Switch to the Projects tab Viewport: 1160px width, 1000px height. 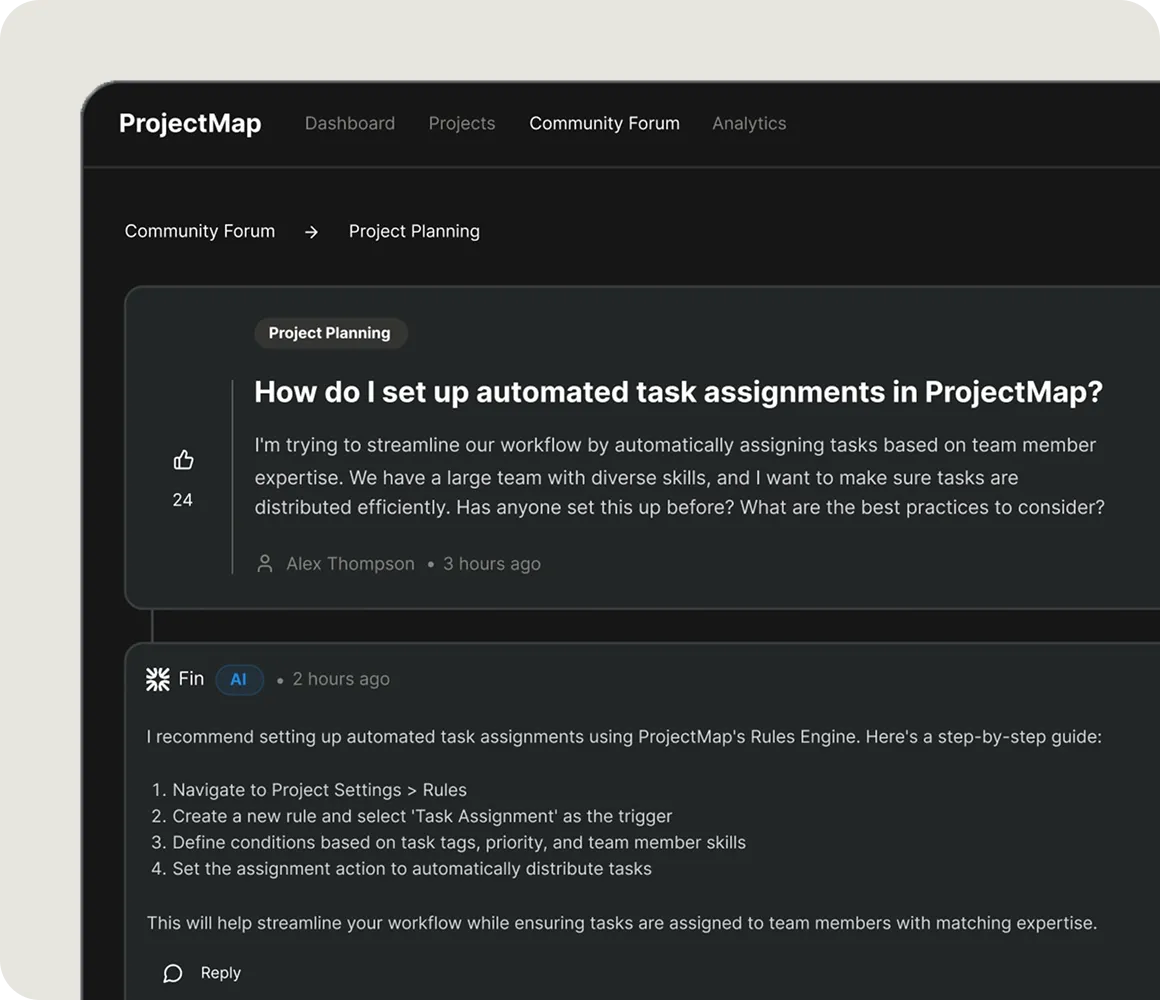(x=462, y=123)
